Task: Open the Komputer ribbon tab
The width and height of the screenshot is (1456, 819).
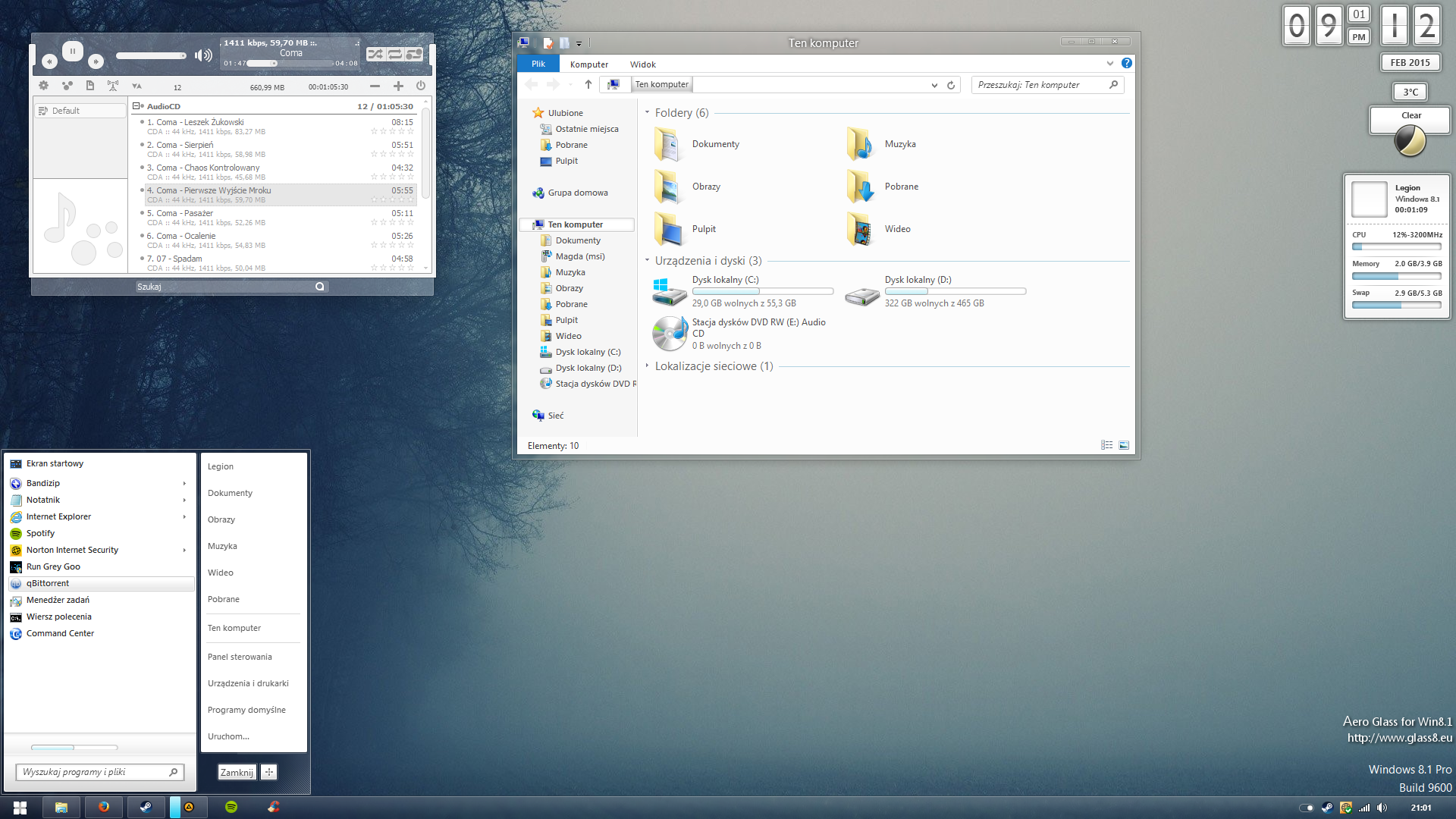Action: coord(589,64)
